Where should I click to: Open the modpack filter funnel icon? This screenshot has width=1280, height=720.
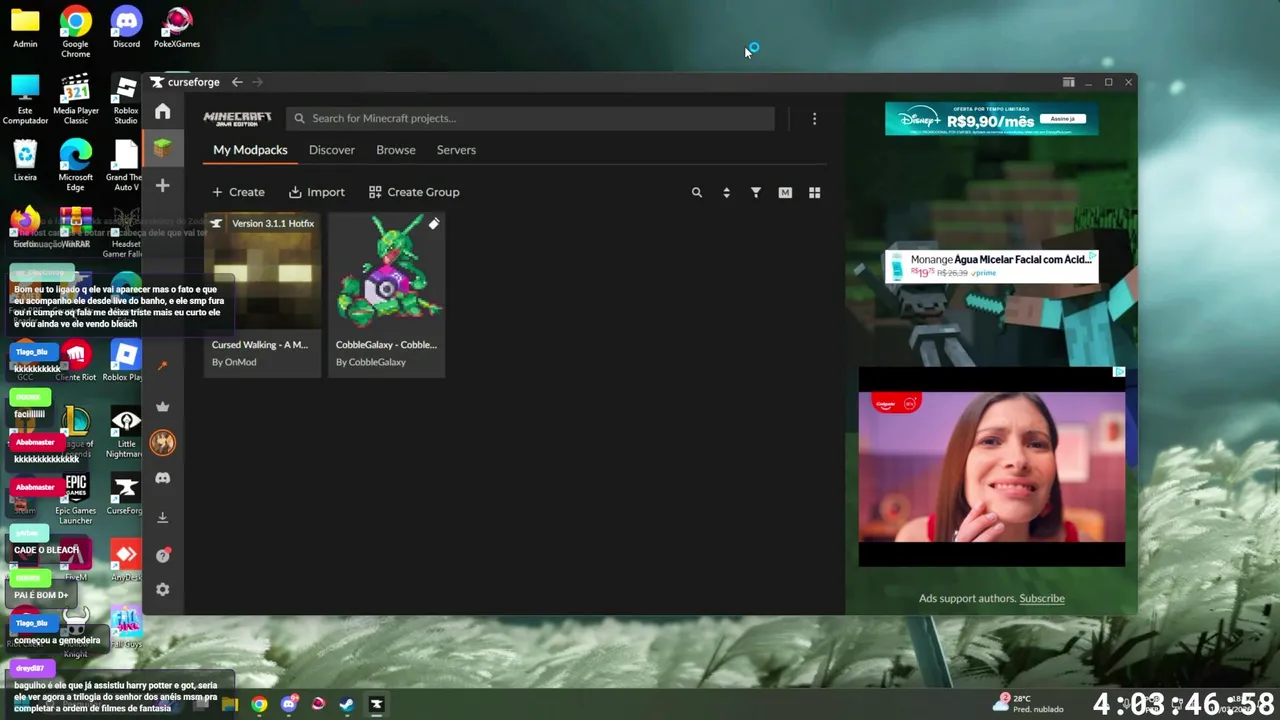point(756,192)
